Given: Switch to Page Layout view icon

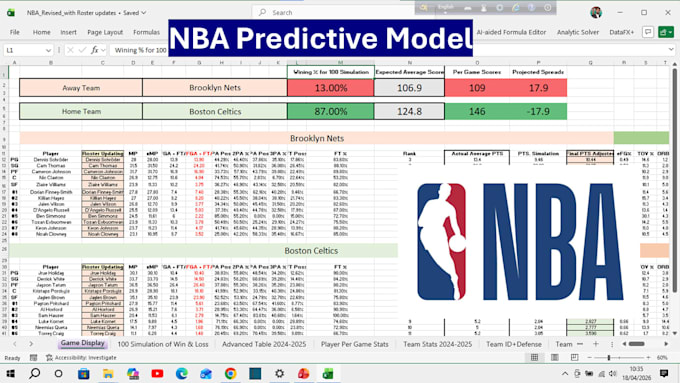Looking at the screenshot, I should [555, 357].
